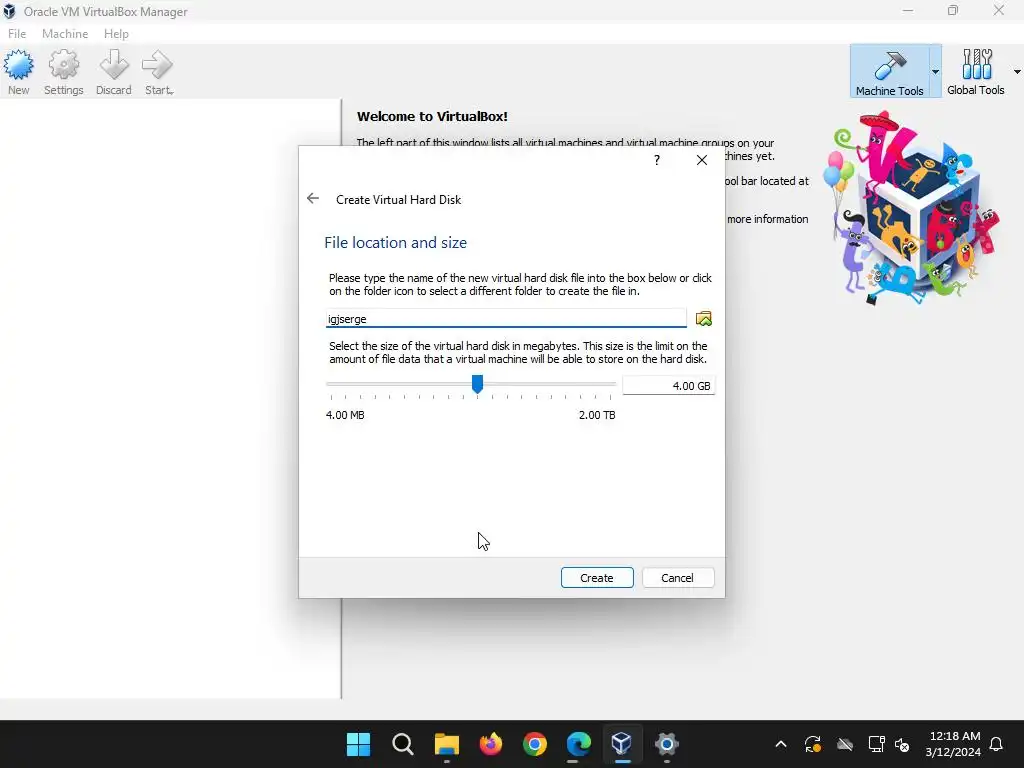
Task: Open the clock showing 12:18 AM
Action: 953,744
